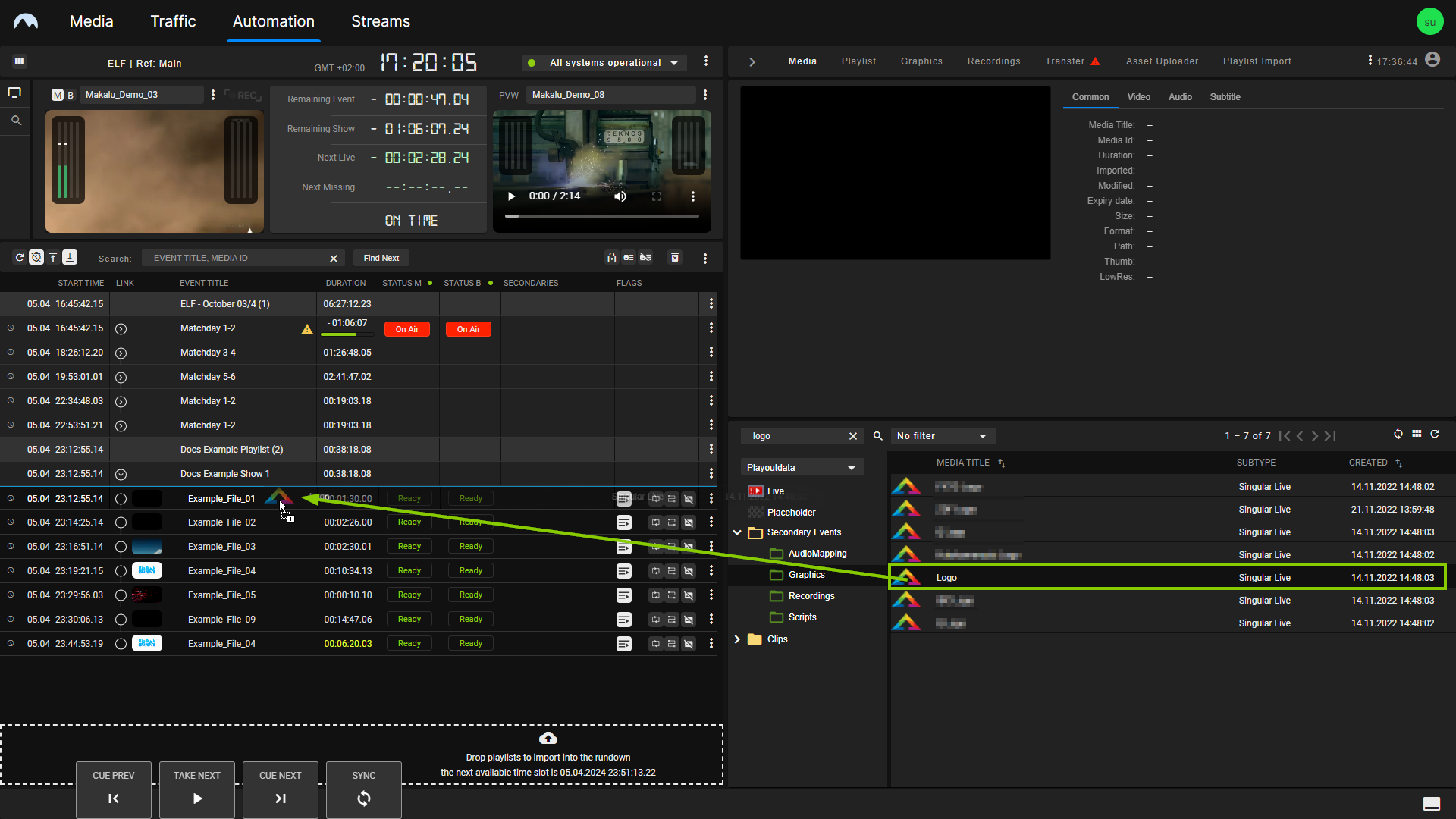
Task: Toggle the jump-to-bottom arrow icon
Action: [70, 258]
